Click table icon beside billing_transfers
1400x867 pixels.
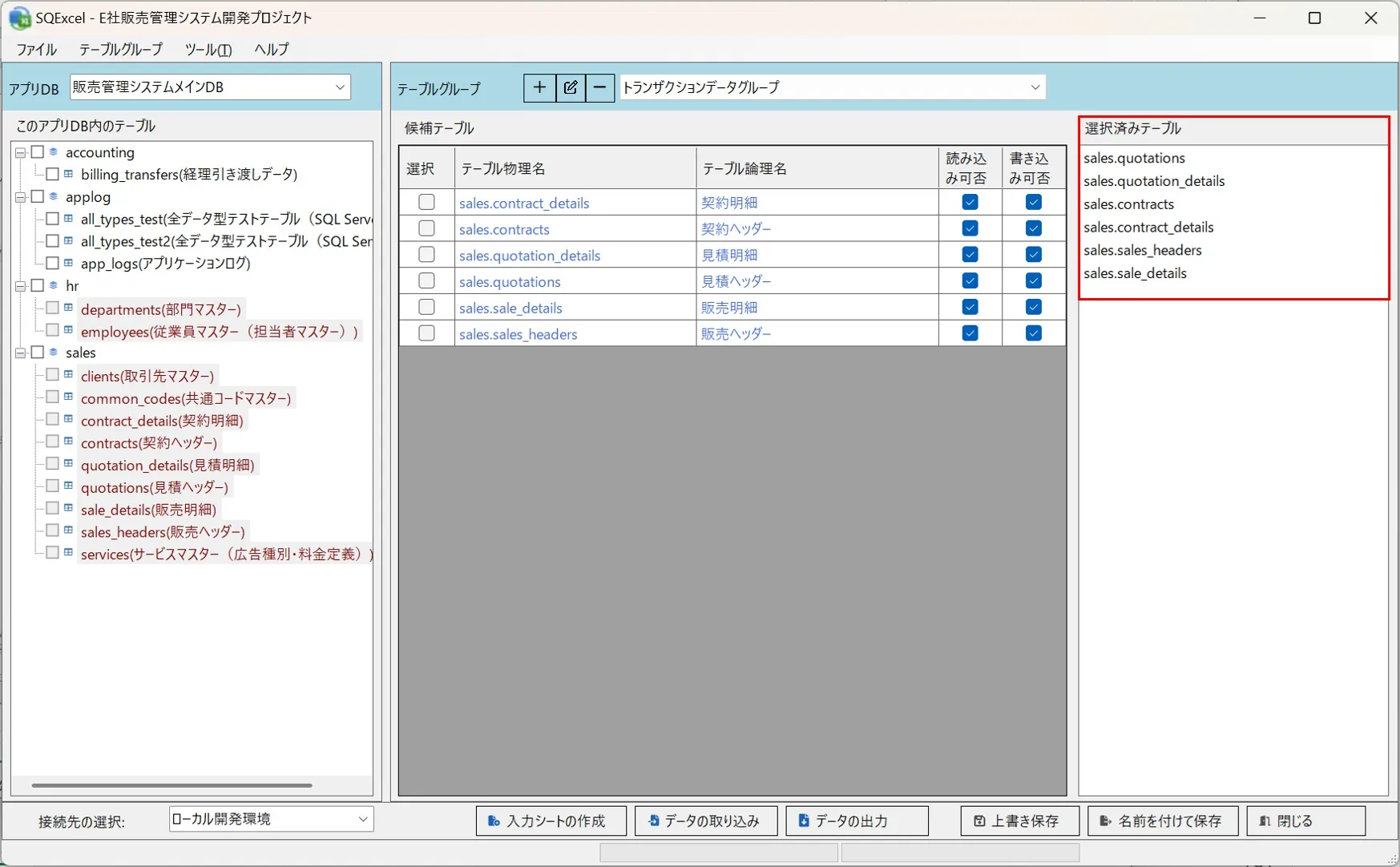tap(69, 174)
